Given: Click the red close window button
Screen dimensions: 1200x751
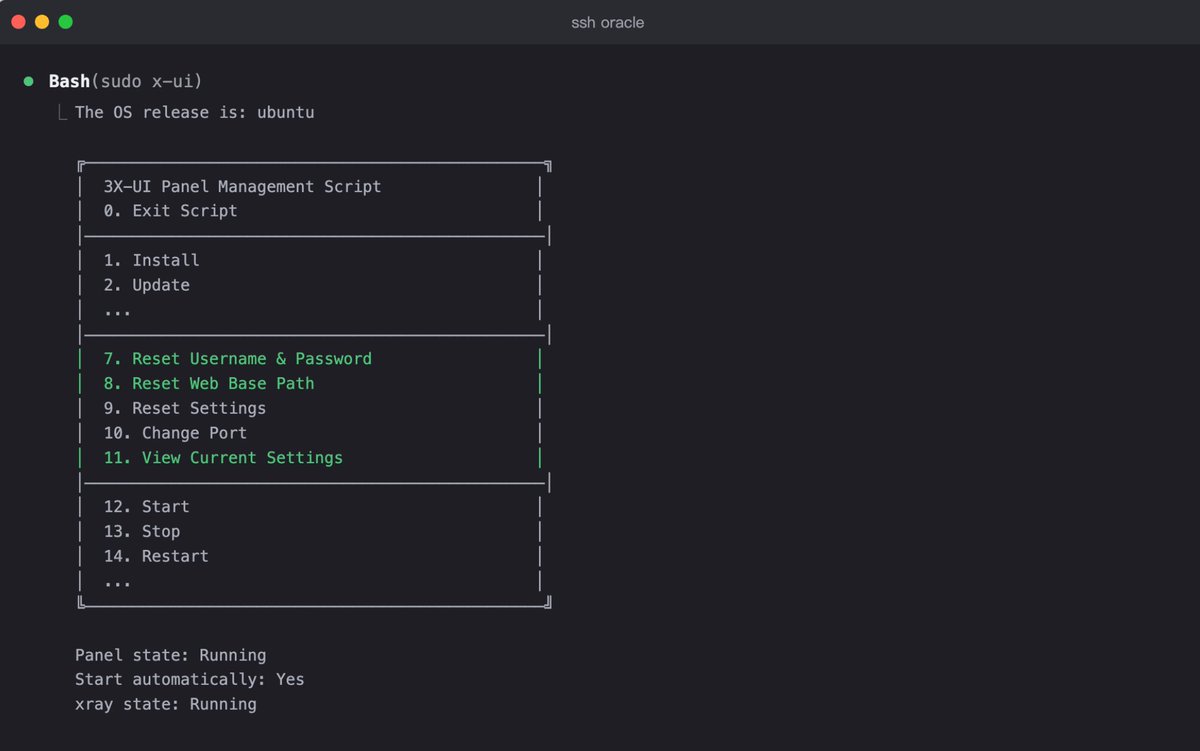Looking at the screenshot, I should point(18,22).
